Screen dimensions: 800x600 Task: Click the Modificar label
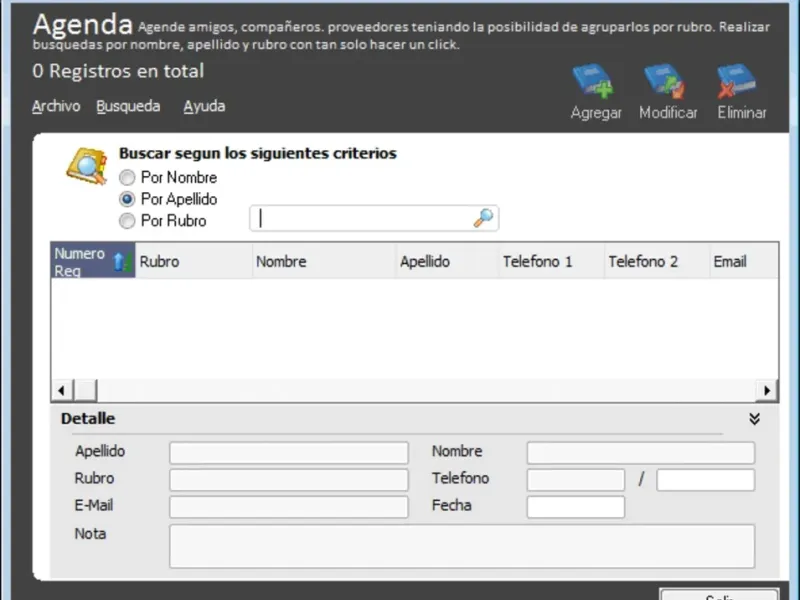(x=668, y=112)
